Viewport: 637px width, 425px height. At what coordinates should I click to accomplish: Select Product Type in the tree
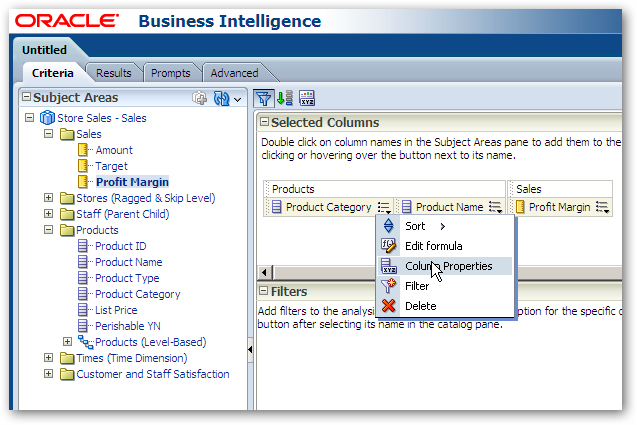[x=127, y=278]
